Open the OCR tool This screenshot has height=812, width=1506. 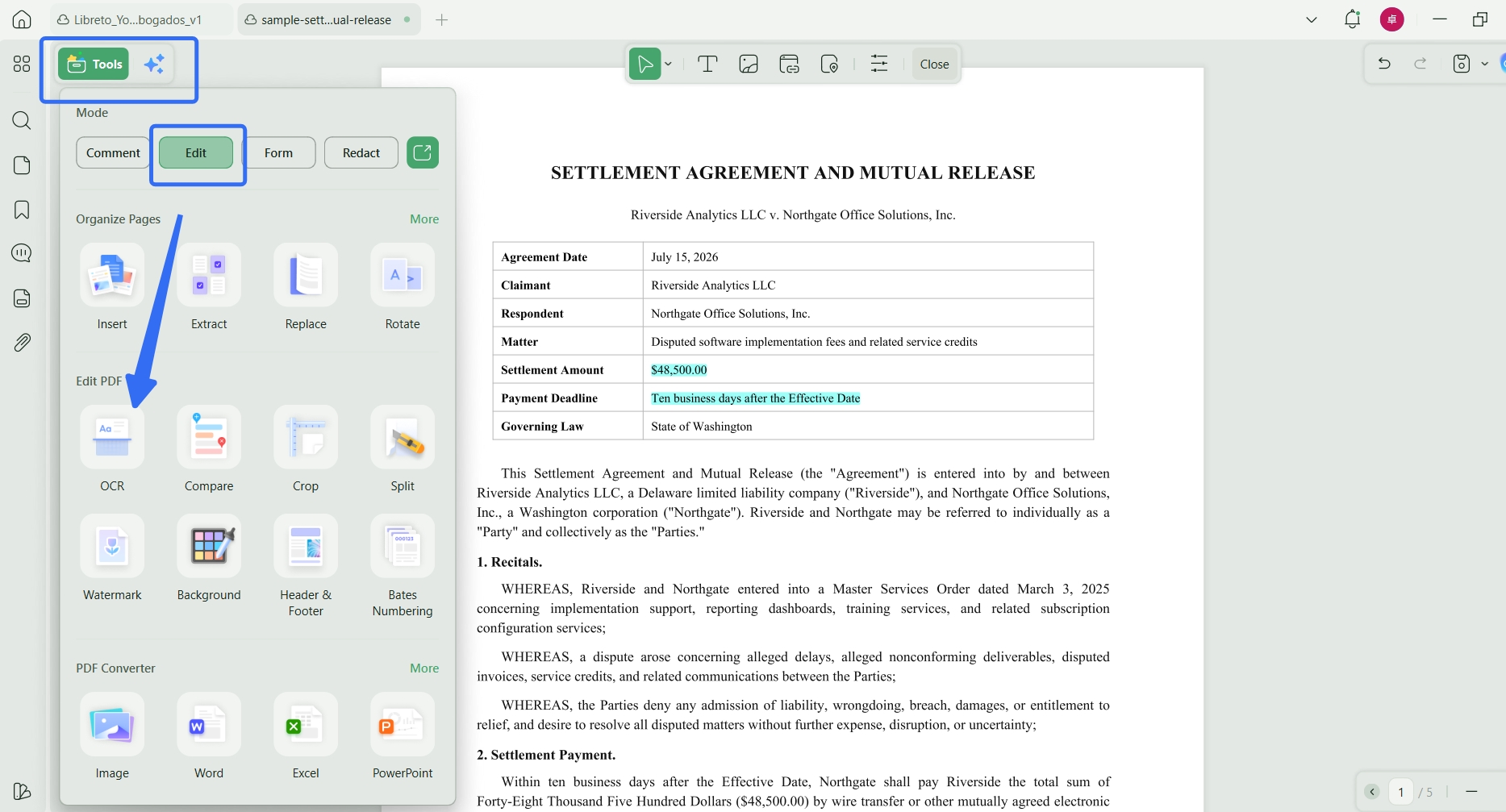pyautogui.click(x=112, y=437)
